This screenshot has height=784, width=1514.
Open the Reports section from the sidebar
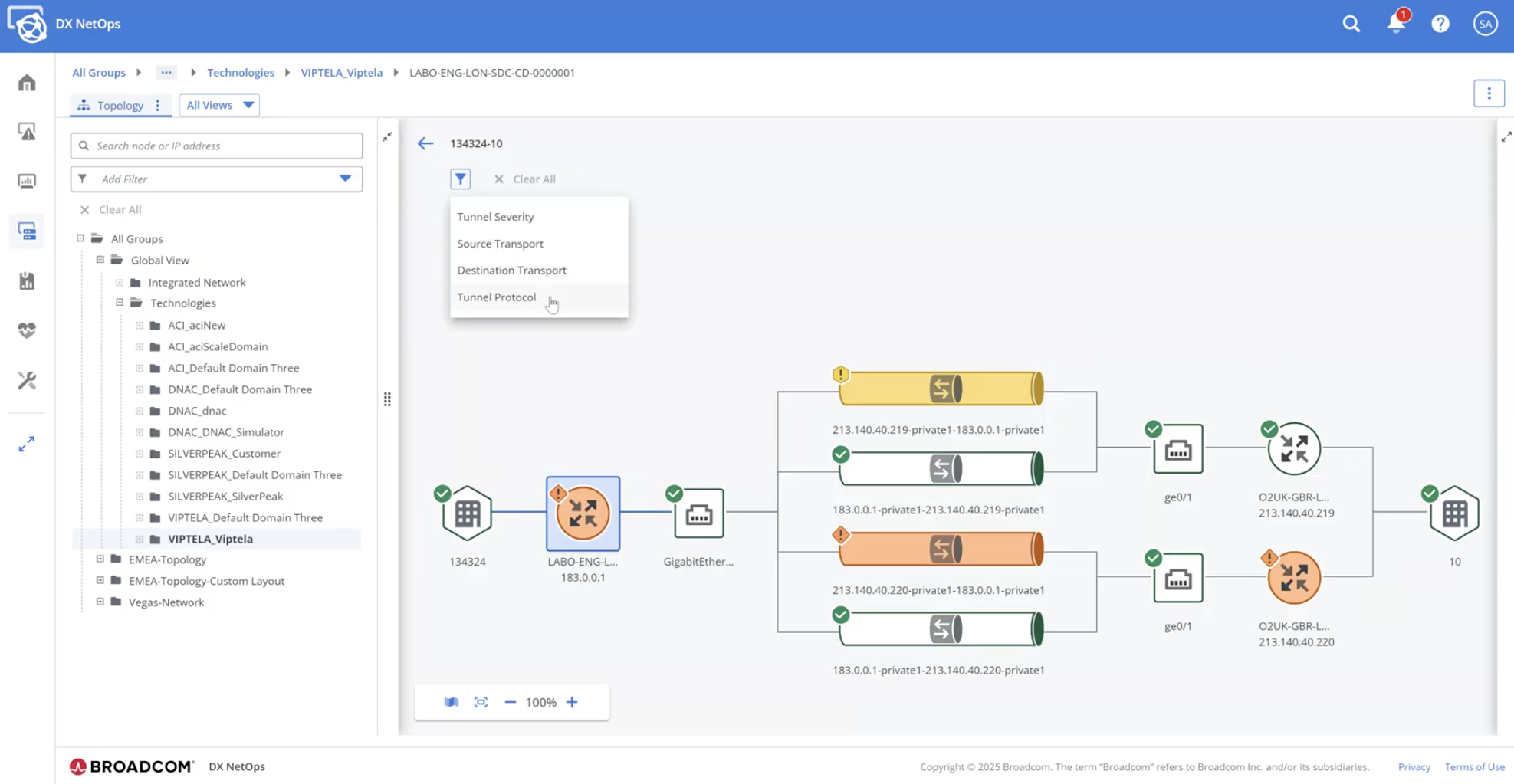click(x=27, y=280)
